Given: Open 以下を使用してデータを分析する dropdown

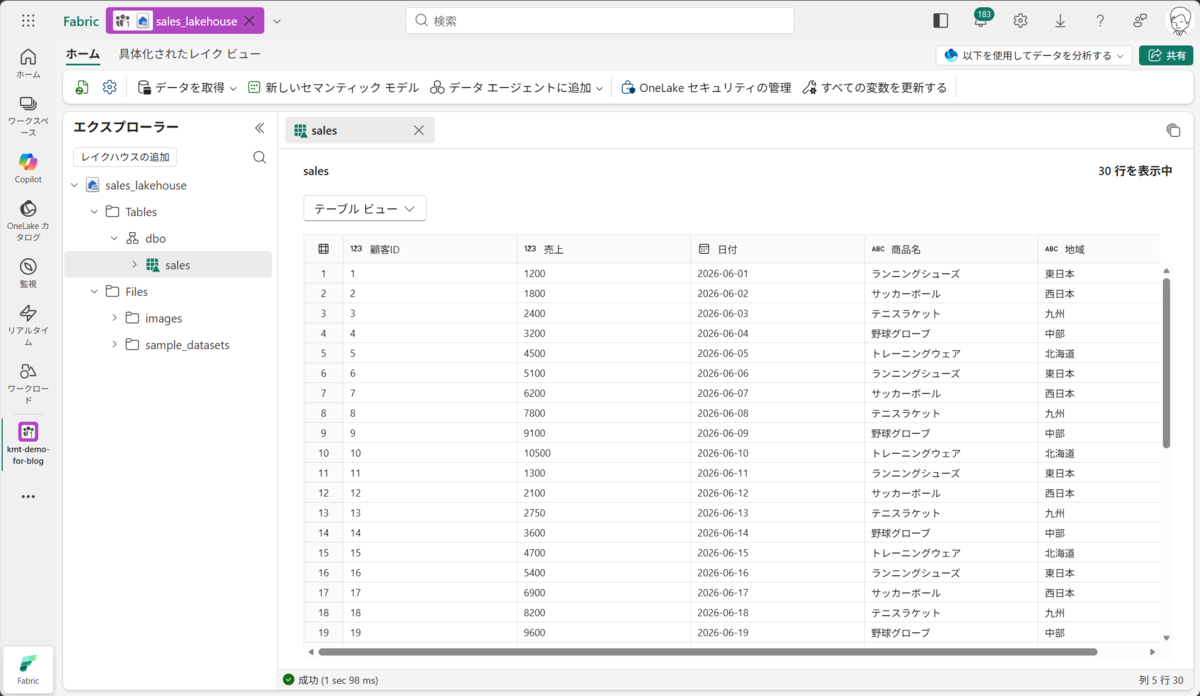Looking at the screenshot, I should tap(1034, 56).
